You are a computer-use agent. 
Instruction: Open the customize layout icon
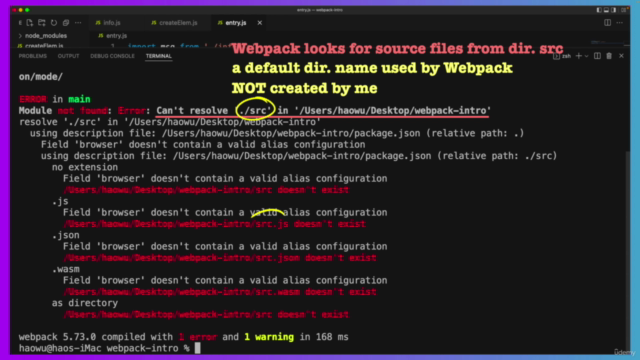point(623,10)
